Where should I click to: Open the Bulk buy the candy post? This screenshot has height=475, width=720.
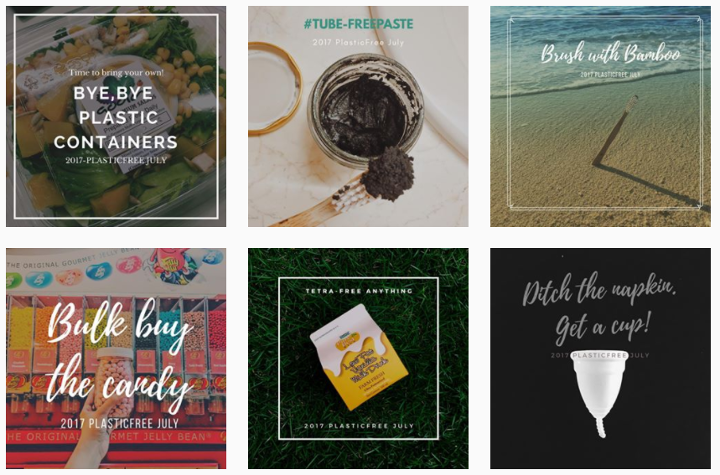coord(116,358)
